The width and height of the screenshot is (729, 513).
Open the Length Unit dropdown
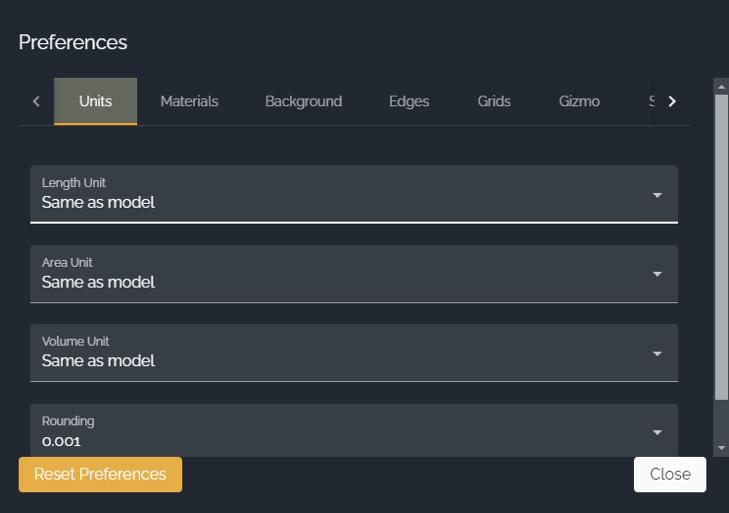(x=340, y=194)
